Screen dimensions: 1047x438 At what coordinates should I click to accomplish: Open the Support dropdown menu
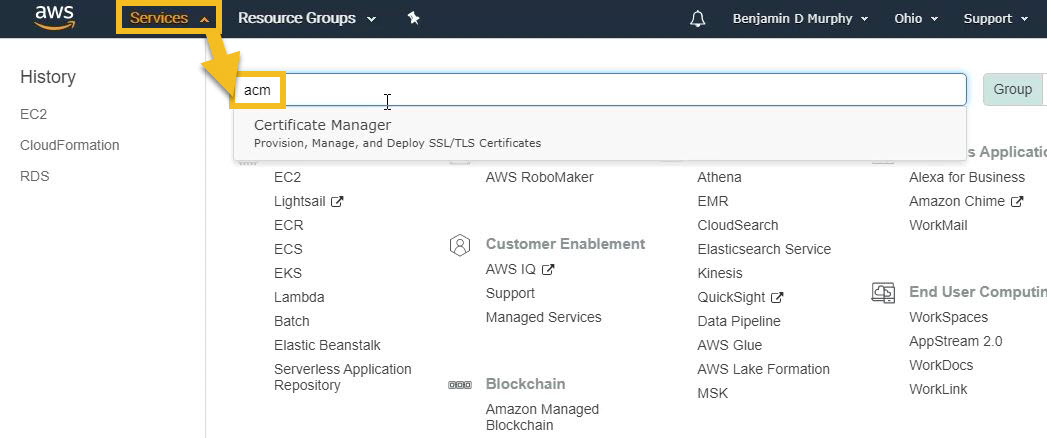(996, 19)
